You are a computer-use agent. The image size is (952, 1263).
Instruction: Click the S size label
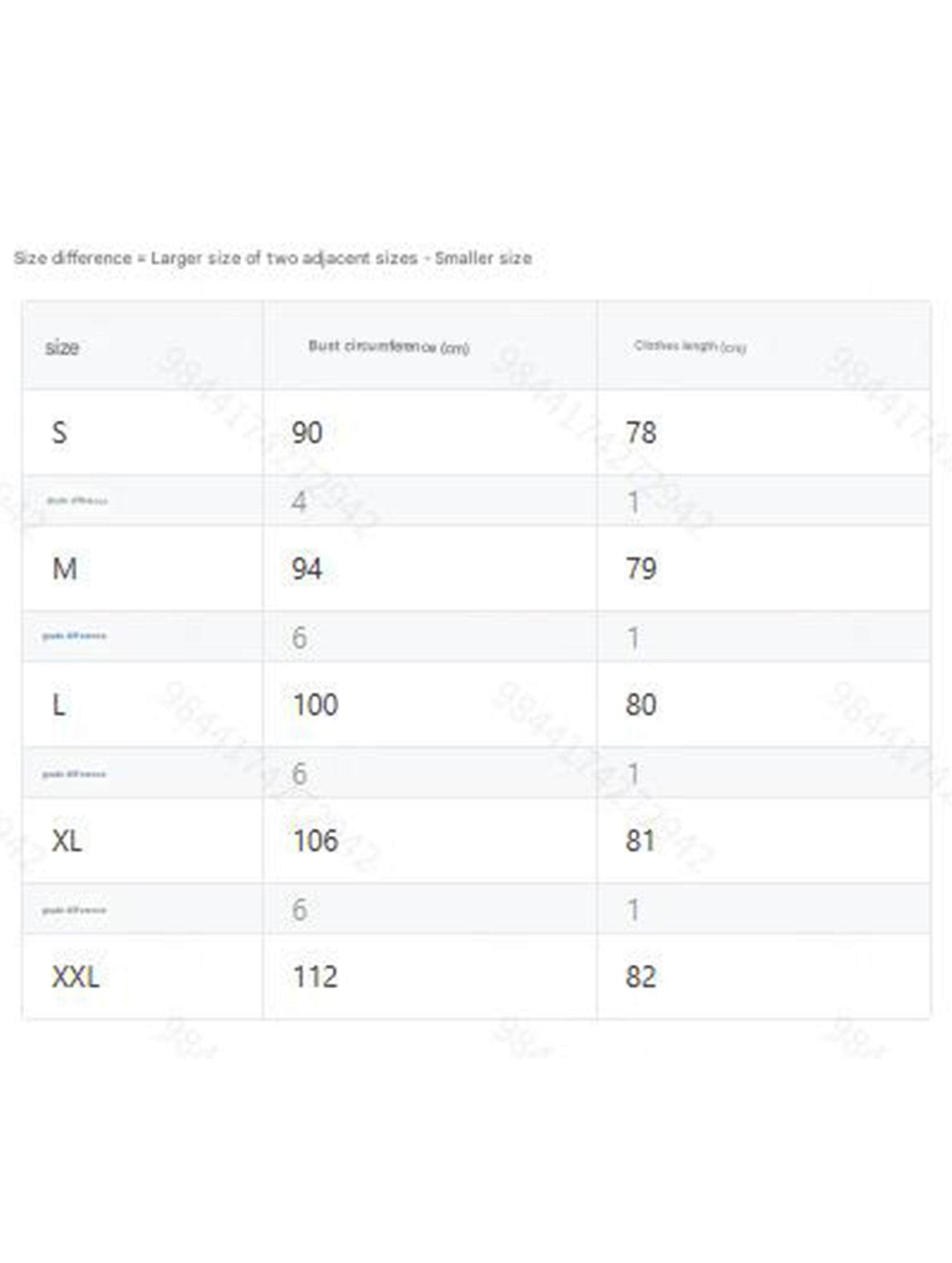[59, 432]
